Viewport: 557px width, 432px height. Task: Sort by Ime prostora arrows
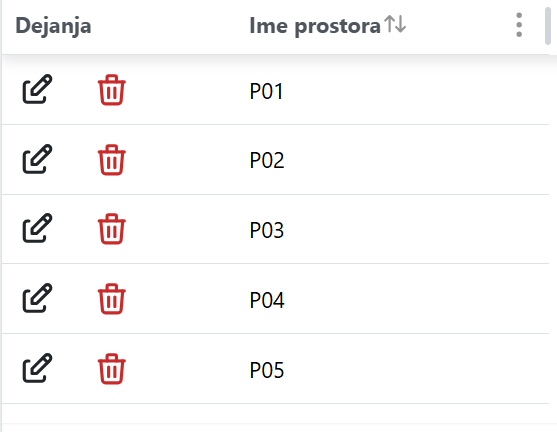pos(395,24)
